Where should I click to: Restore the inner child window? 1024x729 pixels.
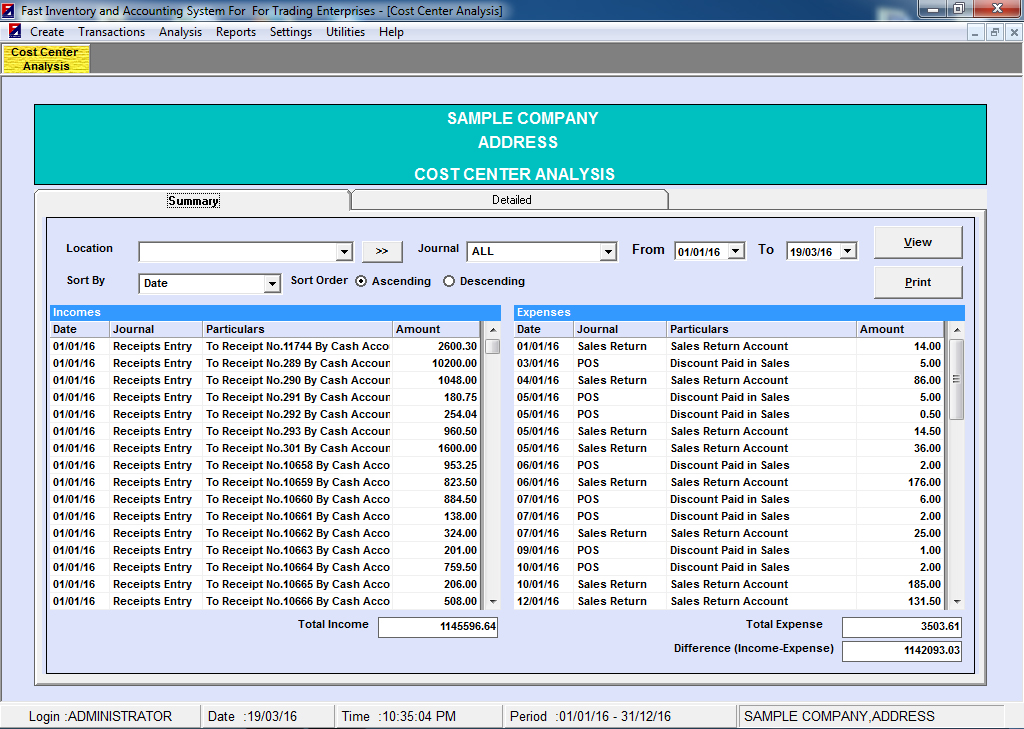point(994,32)
